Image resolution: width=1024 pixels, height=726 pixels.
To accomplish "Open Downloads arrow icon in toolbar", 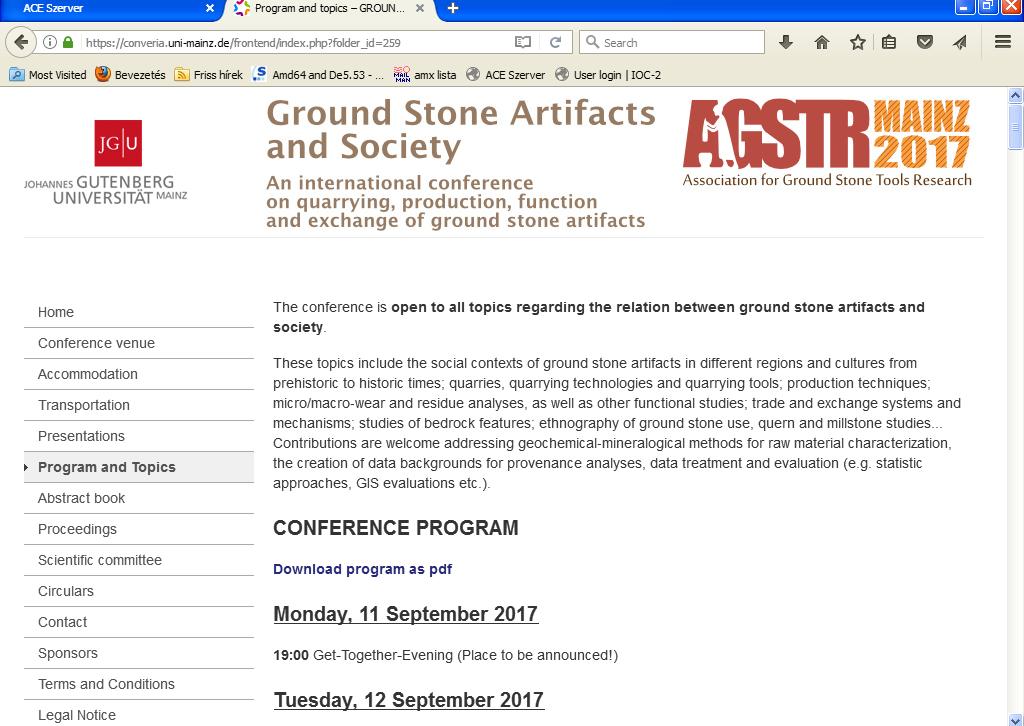I will (x=786, y=42).
